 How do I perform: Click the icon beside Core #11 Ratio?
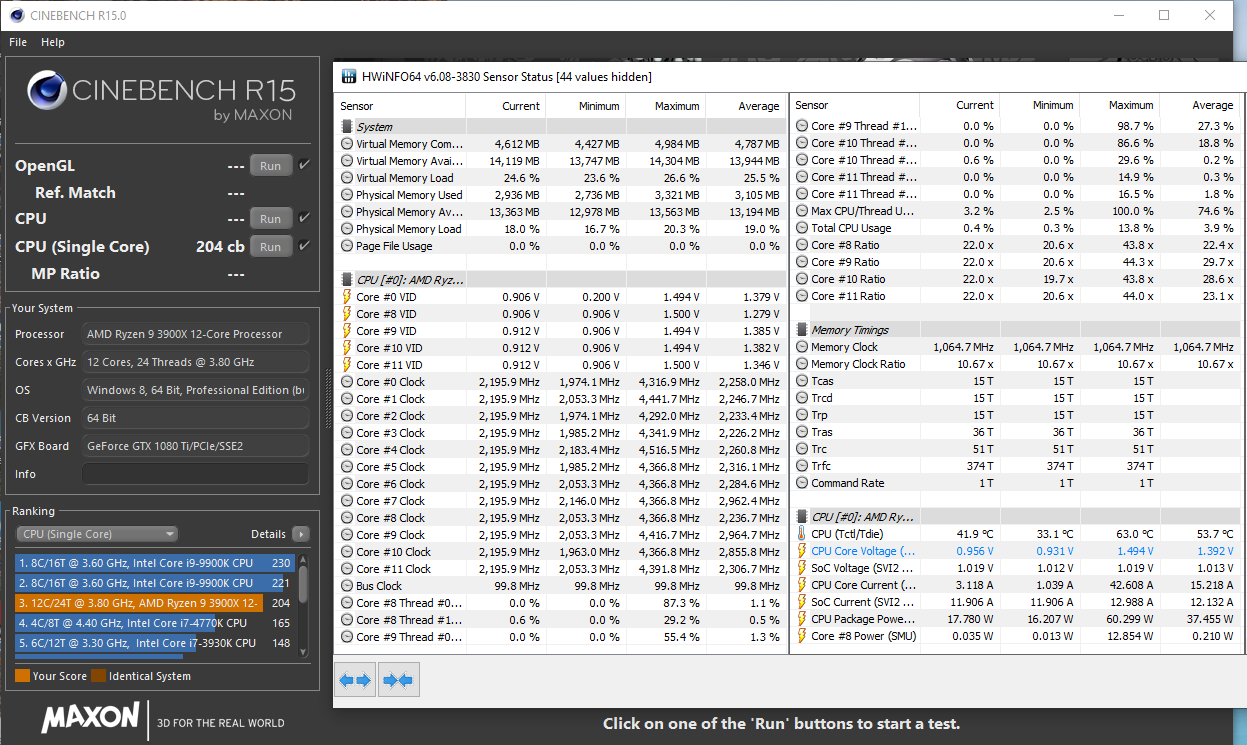[802, 296]
